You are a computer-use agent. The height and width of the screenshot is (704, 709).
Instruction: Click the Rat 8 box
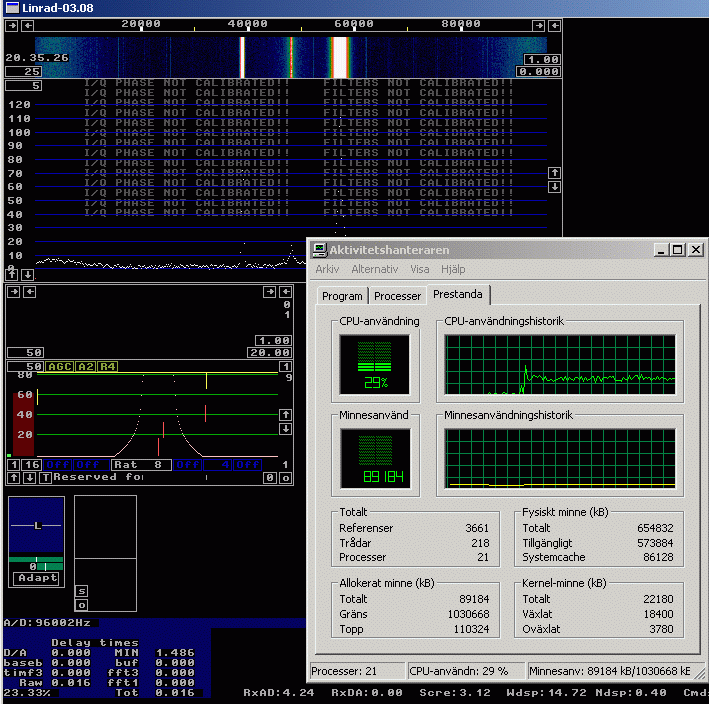pos(142,464)
